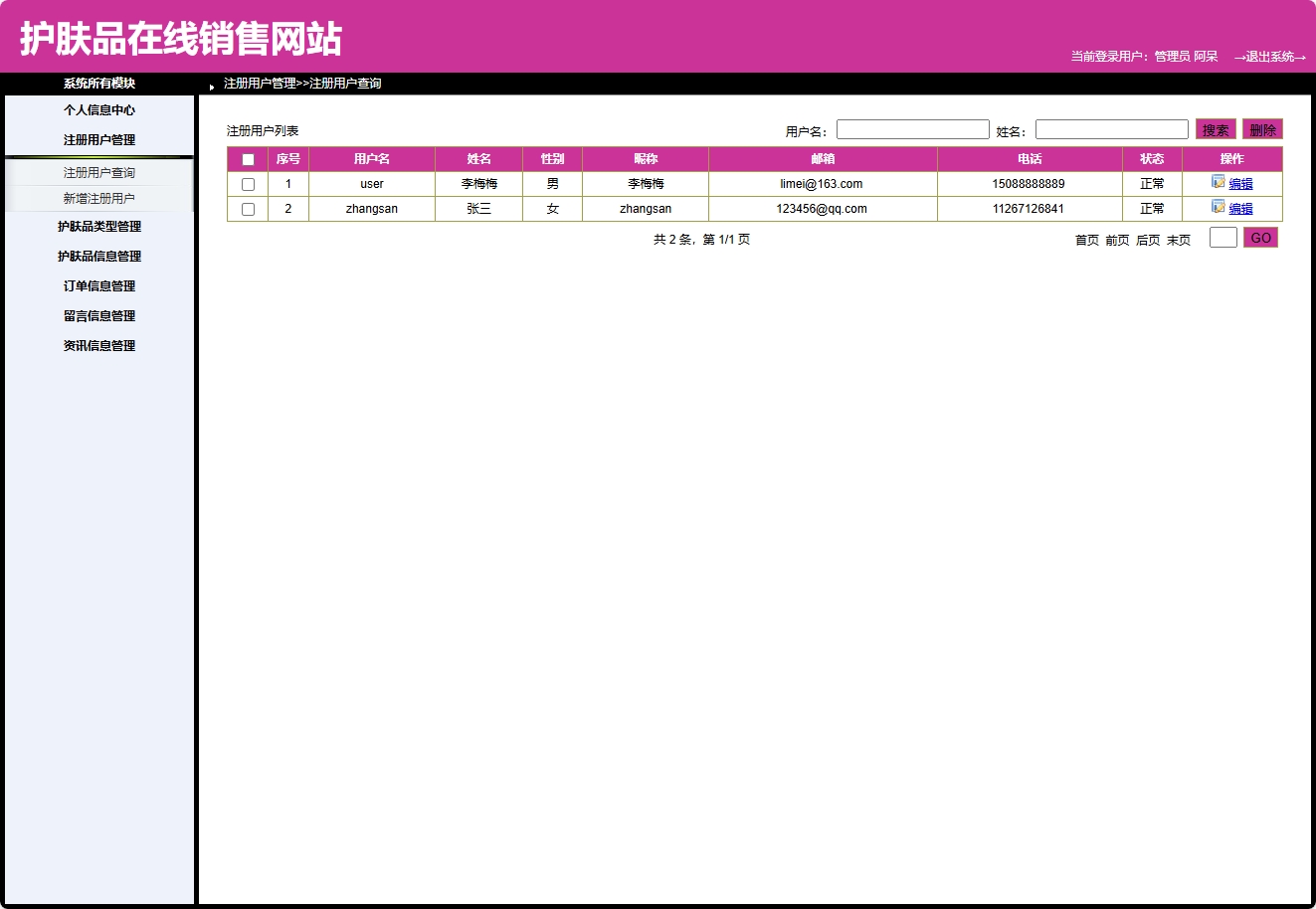The height and width of the screenshot is (909, 1316).
Task: Check the checkbox for user 'zhangsan'
Action: [x=248, y=209]
